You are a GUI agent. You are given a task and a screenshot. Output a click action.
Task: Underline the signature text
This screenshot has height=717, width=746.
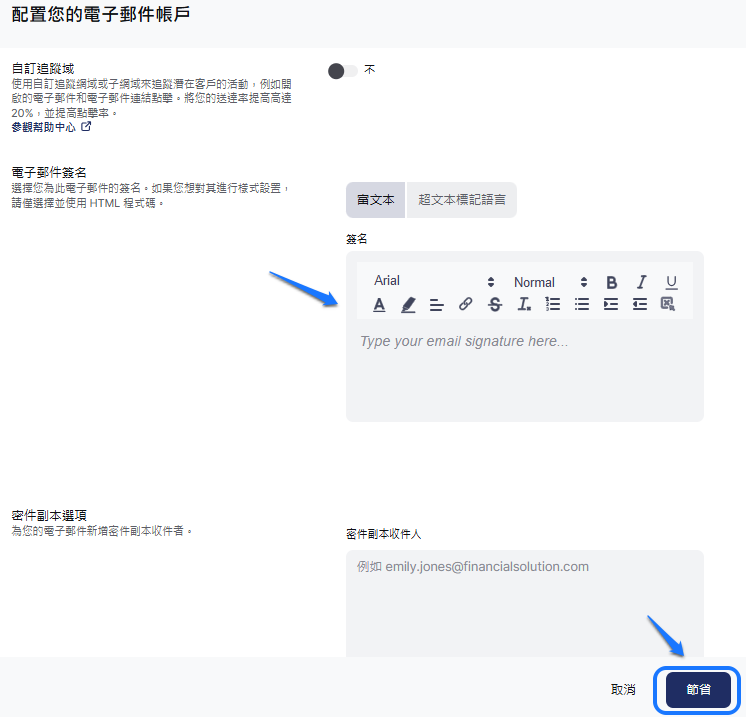[x=671, y=282]
